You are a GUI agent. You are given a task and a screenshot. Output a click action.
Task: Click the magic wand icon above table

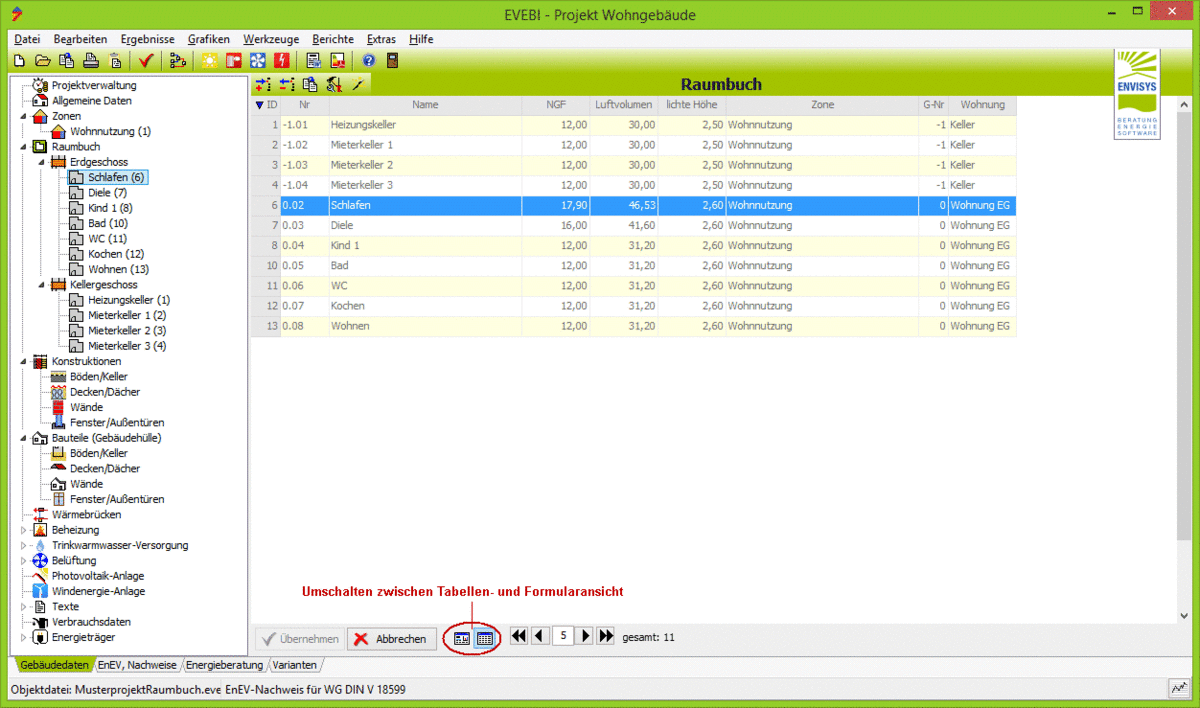[357, 85]
